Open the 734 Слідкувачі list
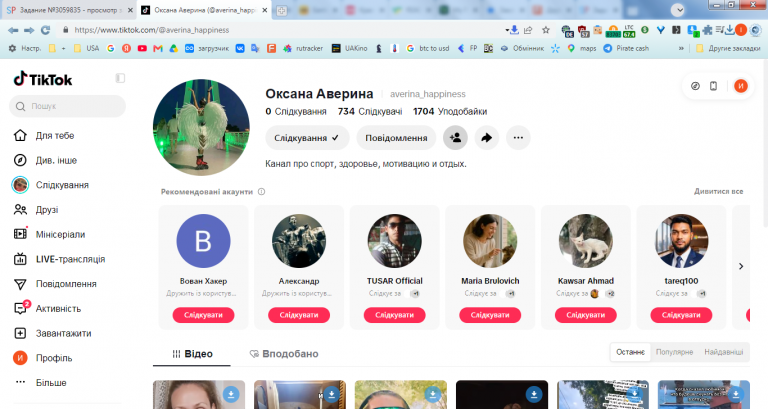 pos(370,112)
